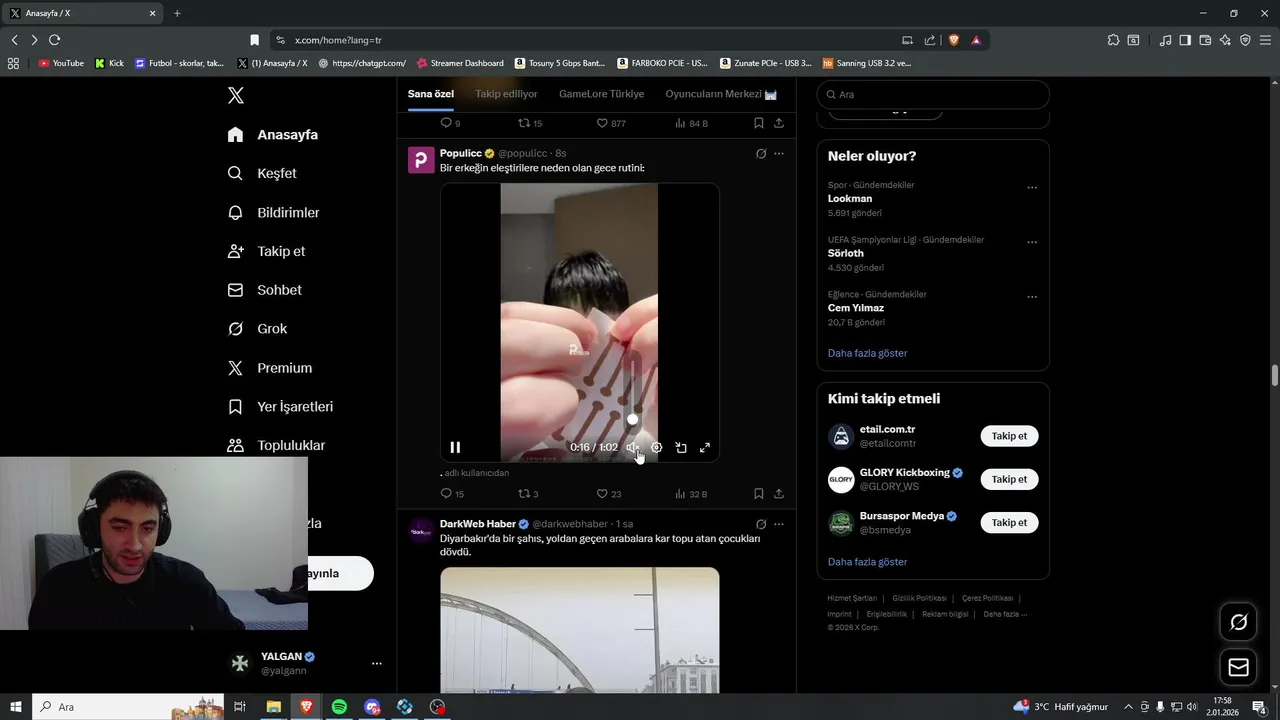Follow etail.com.tr with Takip et
The image size is (1280, 720).
tap(1009, 436)
